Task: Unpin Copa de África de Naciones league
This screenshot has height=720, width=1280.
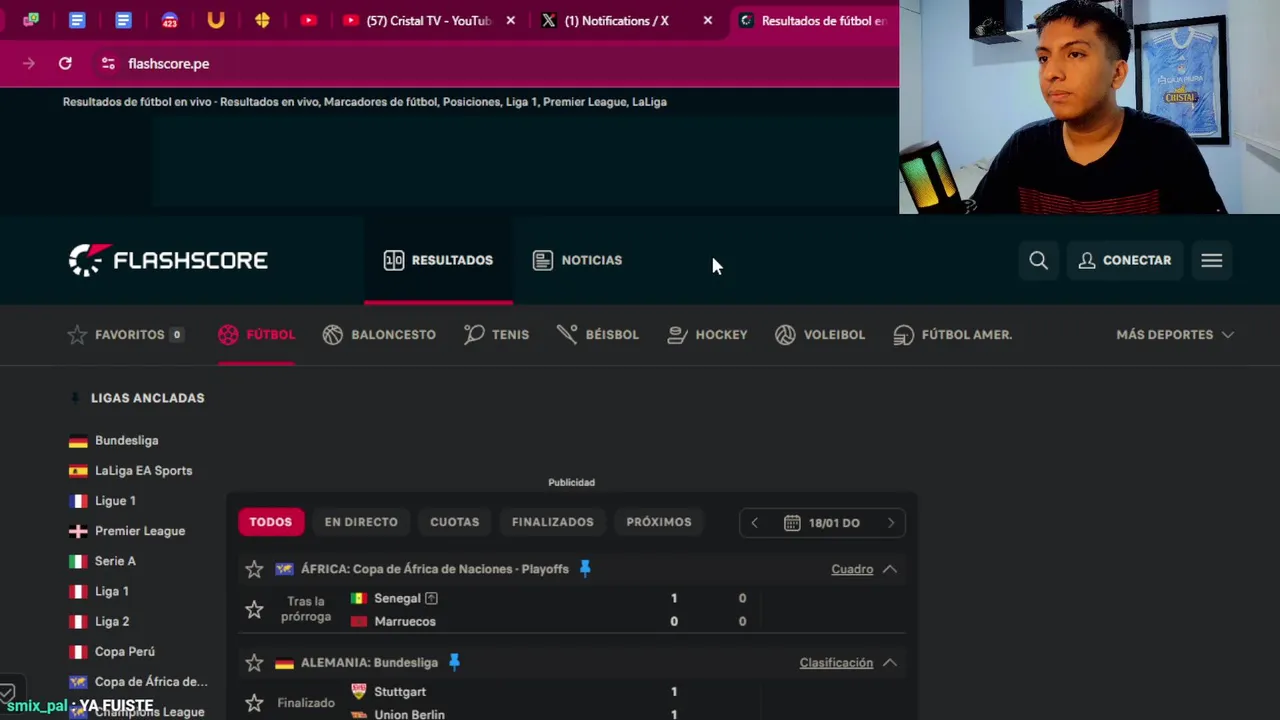Action: point(585,569)
